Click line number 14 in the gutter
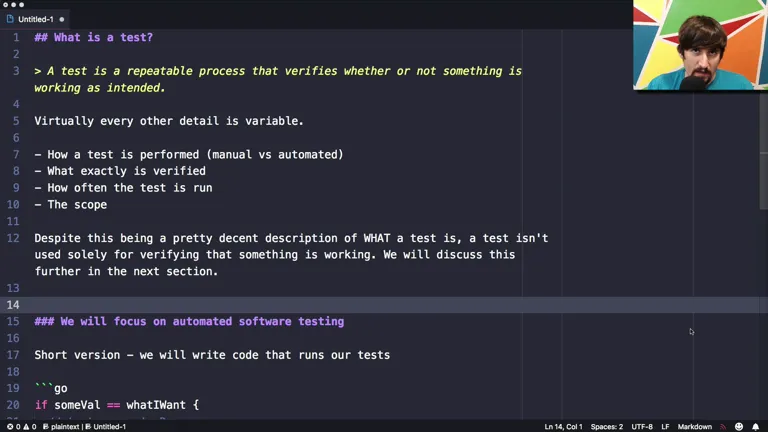Screen dimensions: 768x432 point(13,305)
